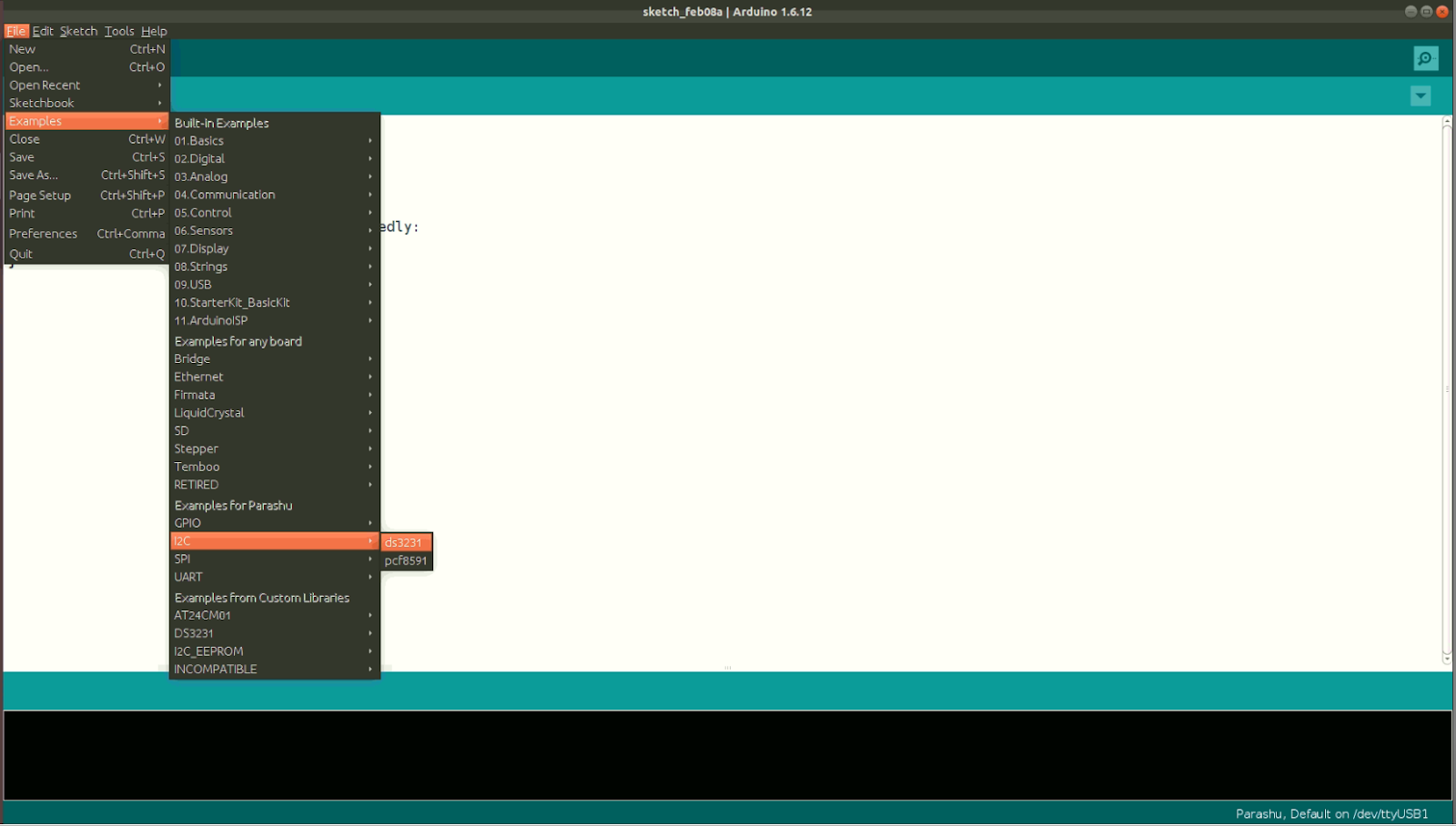Open the File menu
This screenshot has width=1456, height=826.
(x=16, y=31)
